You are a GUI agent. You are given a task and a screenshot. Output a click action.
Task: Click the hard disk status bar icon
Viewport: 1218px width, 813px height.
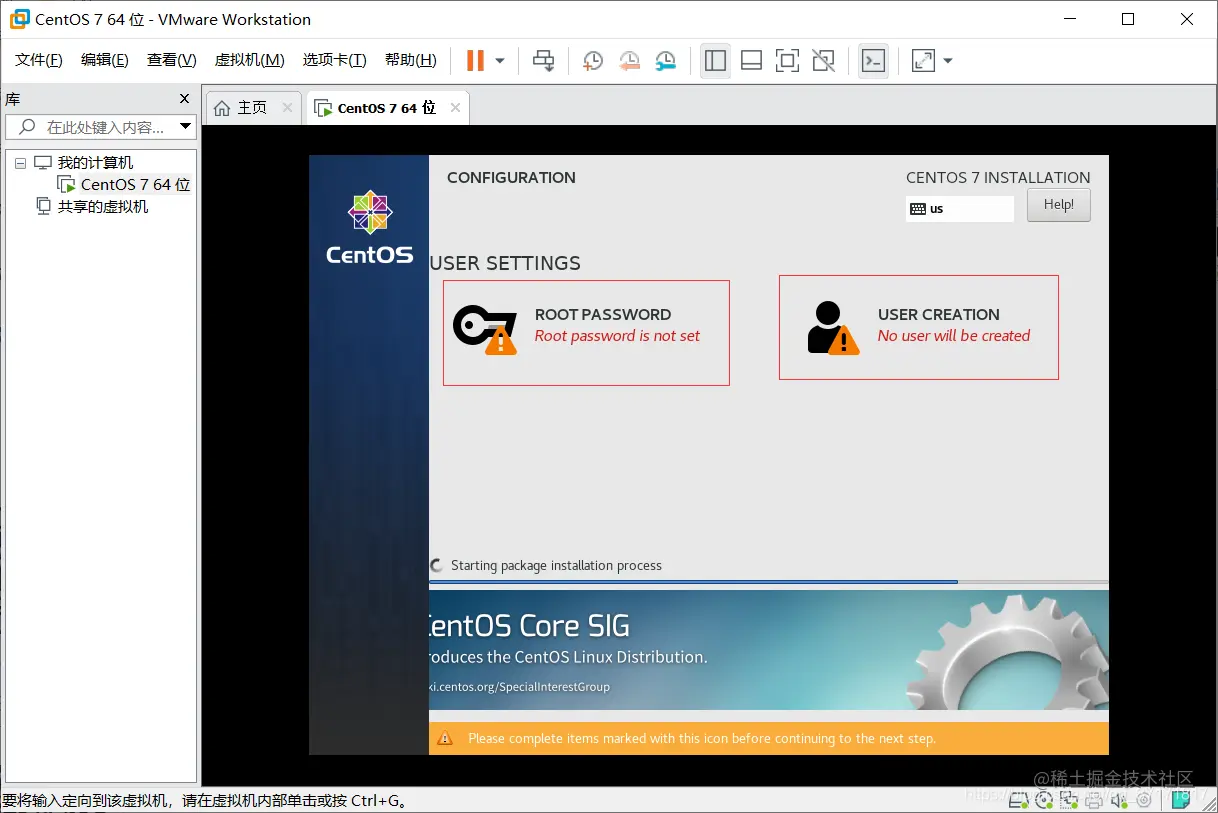(x=1018, y=800)
